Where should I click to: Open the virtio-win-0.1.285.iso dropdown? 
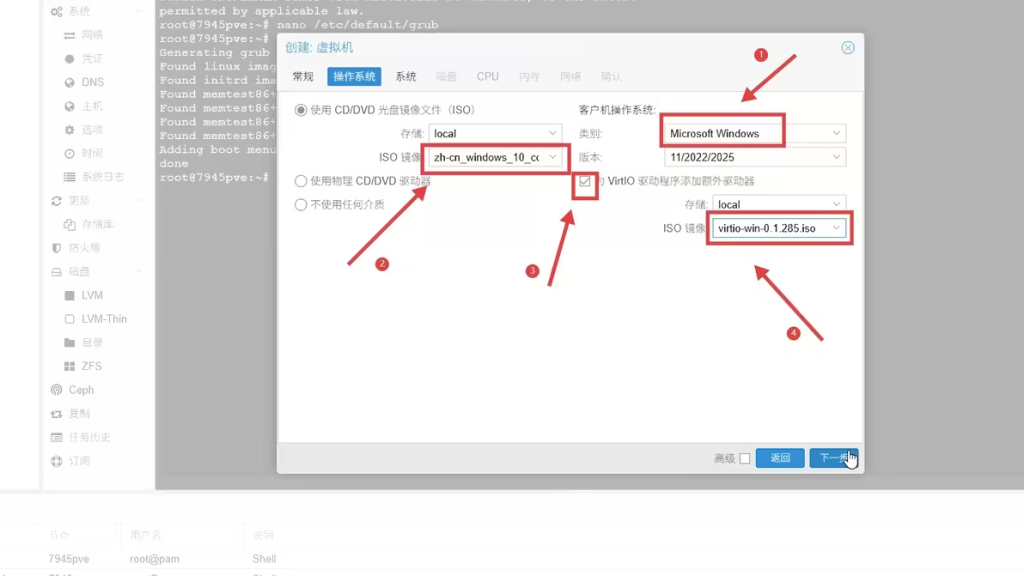[x=780, y=228]
